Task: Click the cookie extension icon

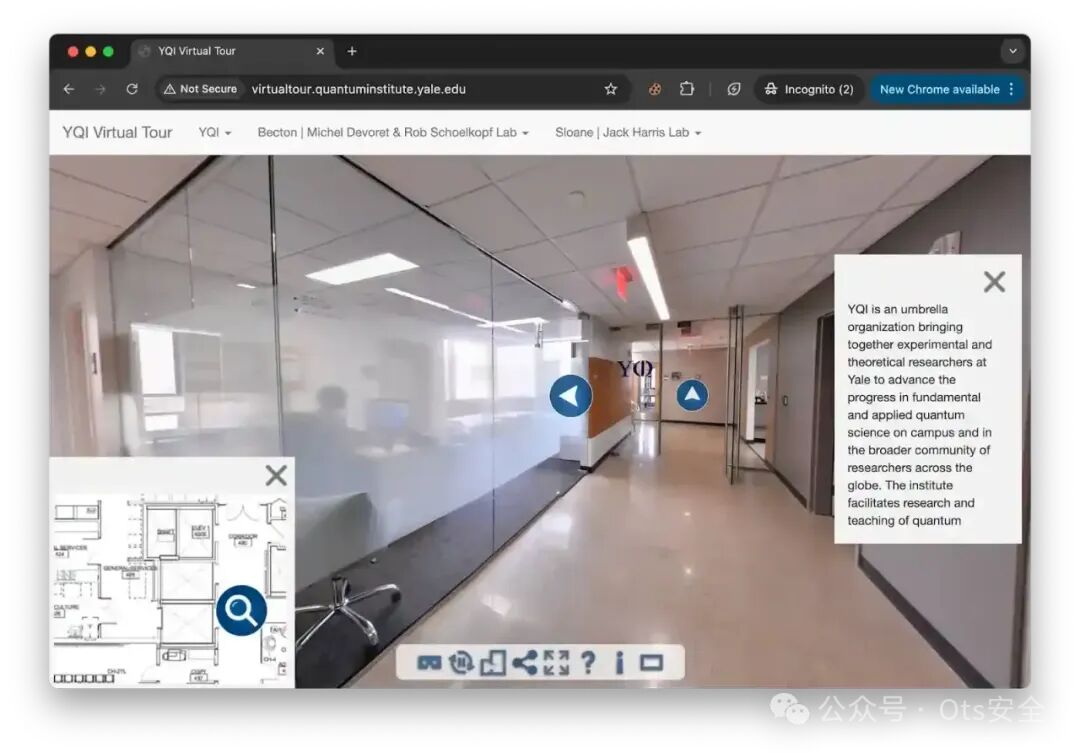Action: pos(654,89)
